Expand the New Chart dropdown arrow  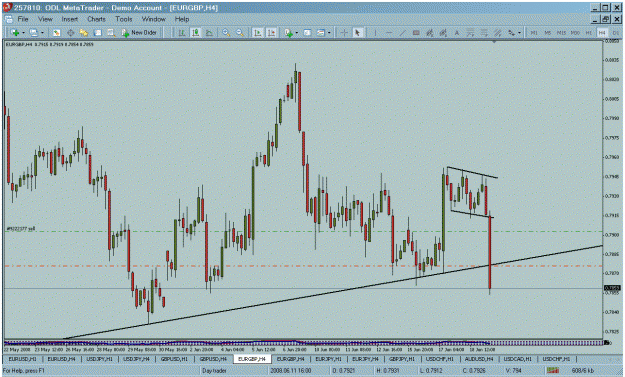coord(23,33)
